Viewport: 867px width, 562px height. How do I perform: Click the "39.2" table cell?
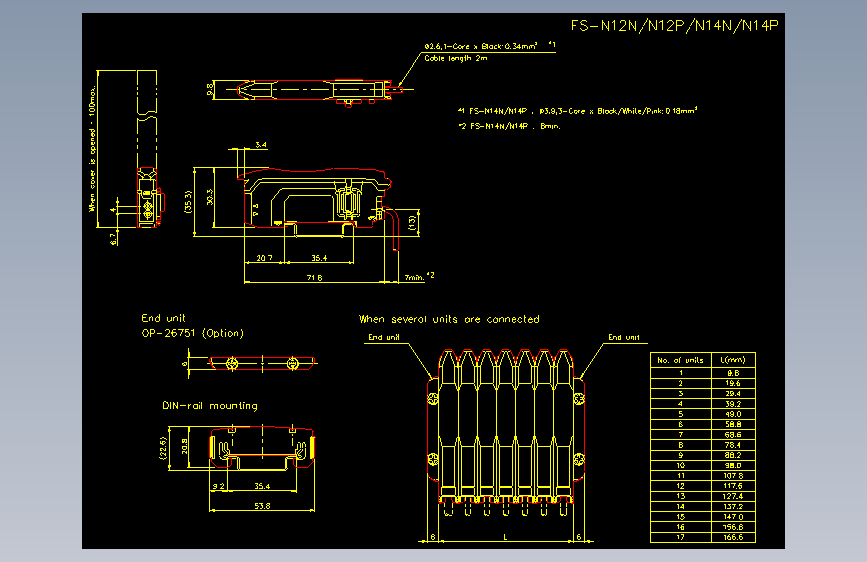click(733, 404)
